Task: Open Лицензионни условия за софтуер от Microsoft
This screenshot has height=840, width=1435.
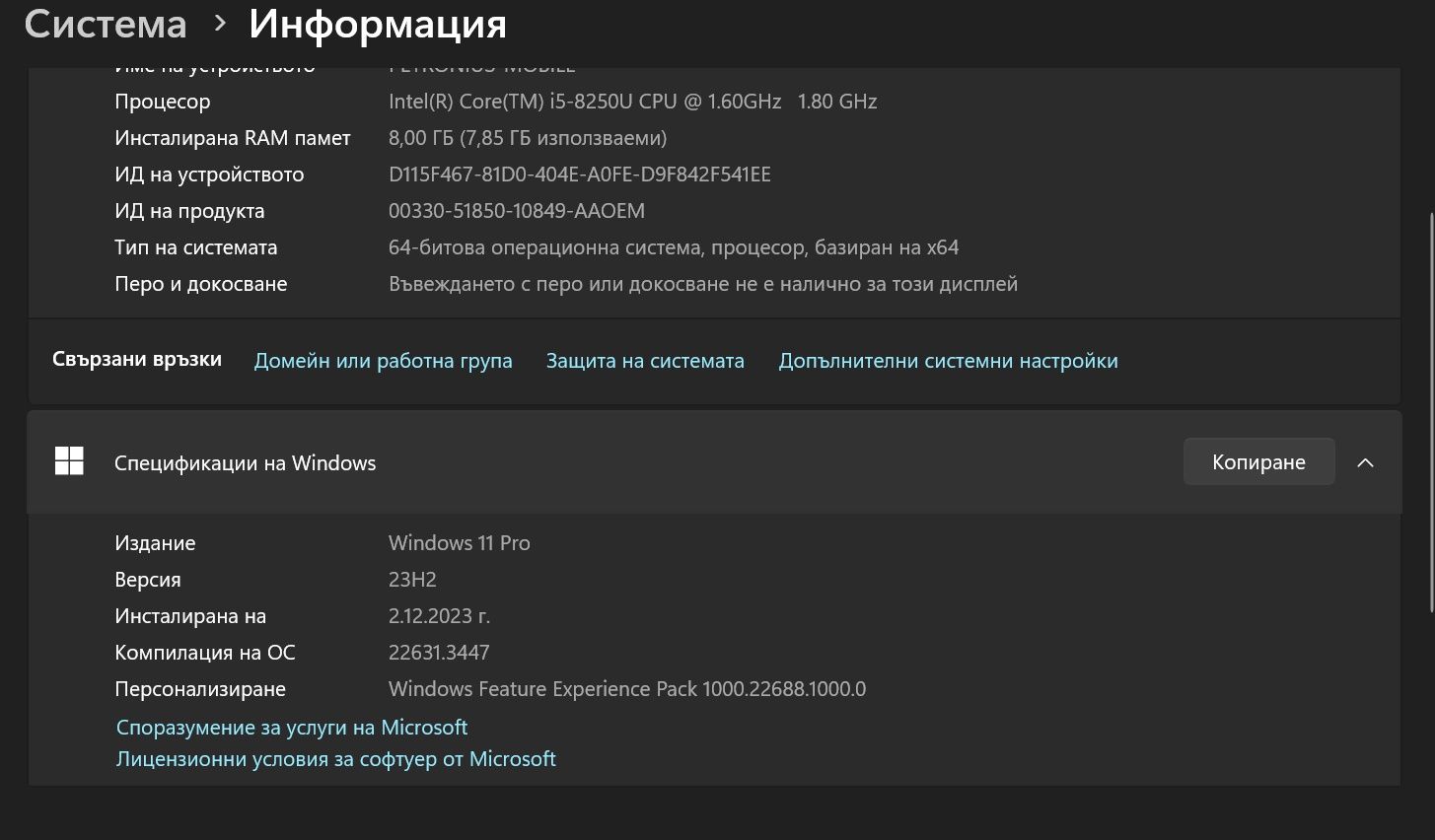Action: pos(335,759)
